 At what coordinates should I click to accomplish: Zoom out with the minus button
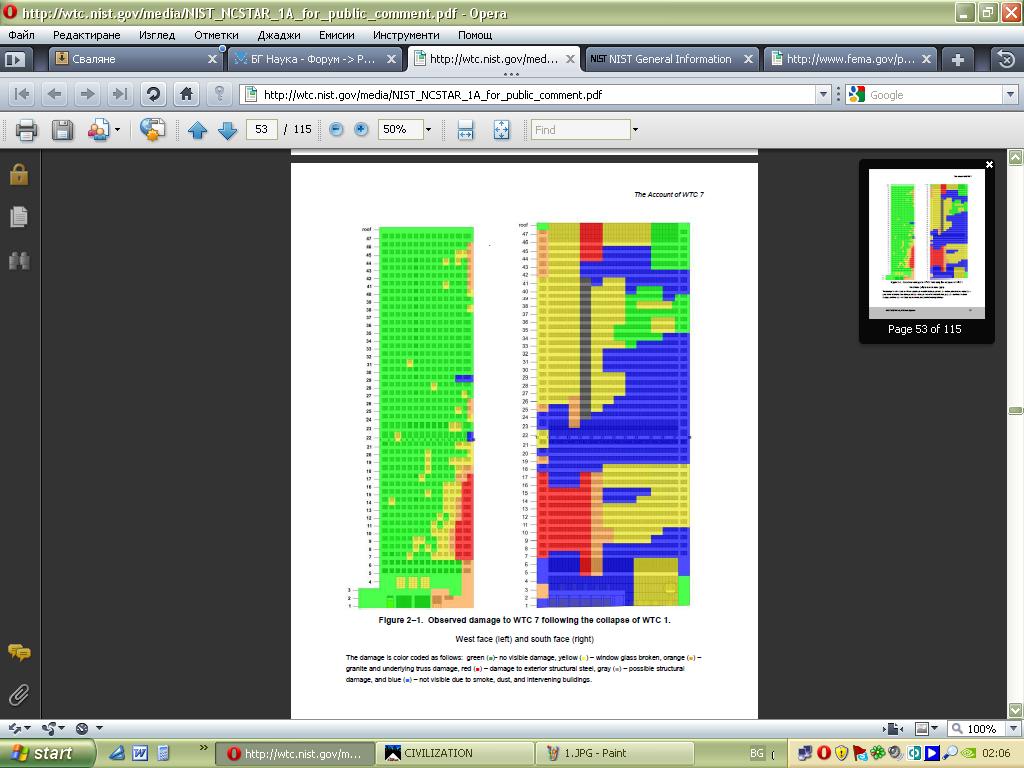point(336,129)
